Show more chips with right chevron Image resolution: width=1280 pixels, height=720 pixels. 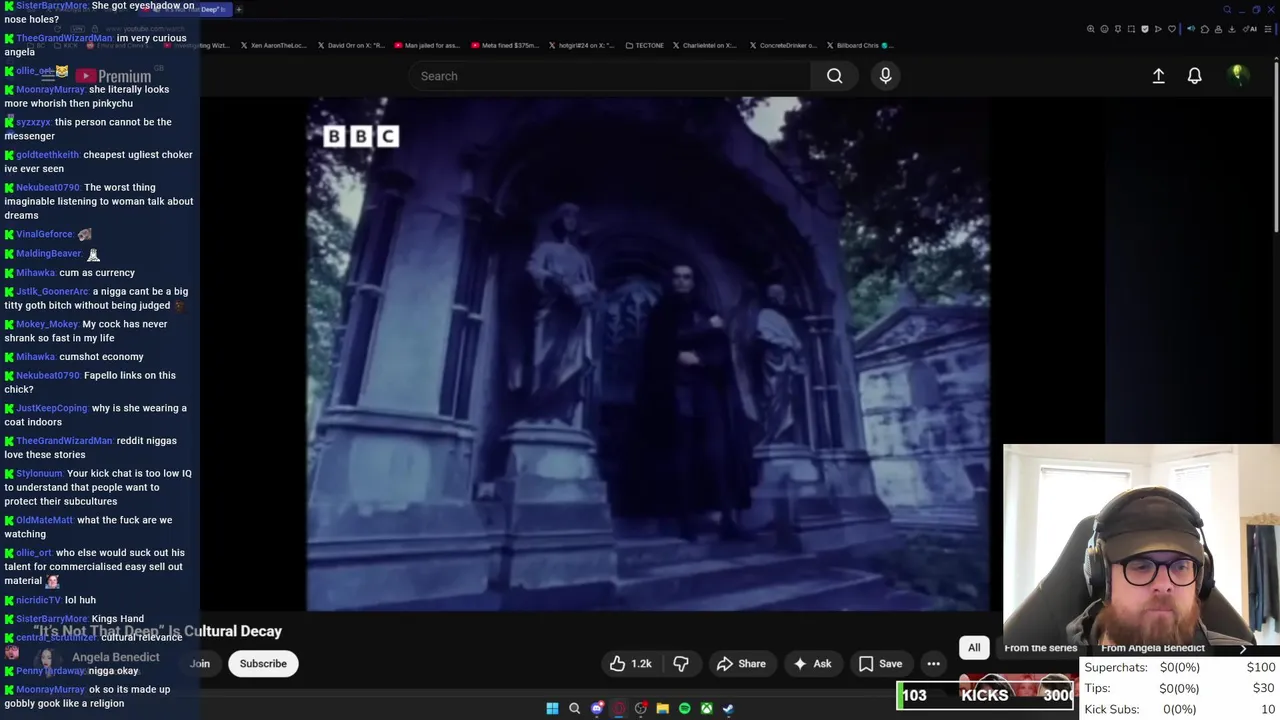click(1243, 648)
